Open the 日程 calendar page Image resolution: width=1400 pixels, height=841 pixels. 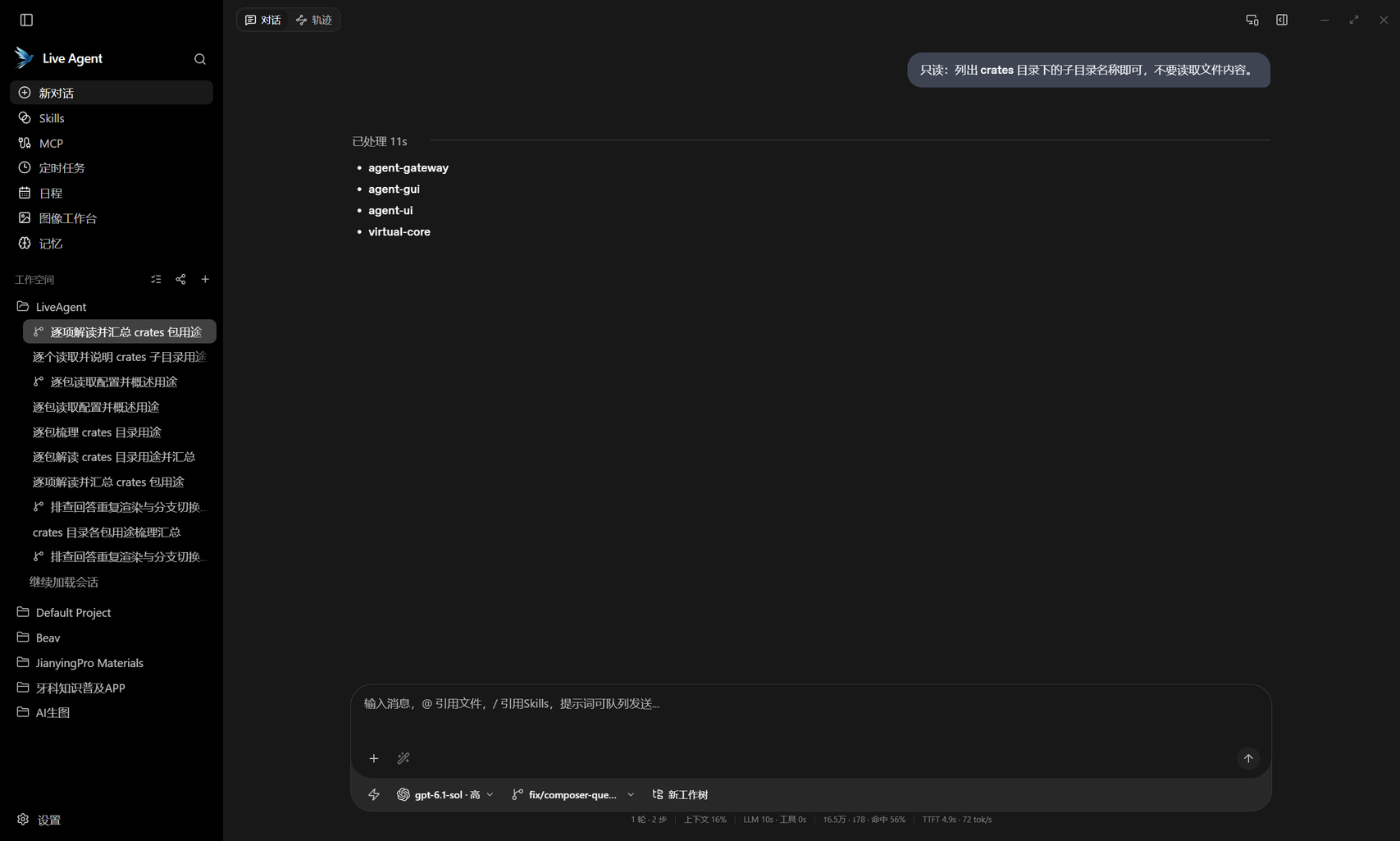click(112, 193)
